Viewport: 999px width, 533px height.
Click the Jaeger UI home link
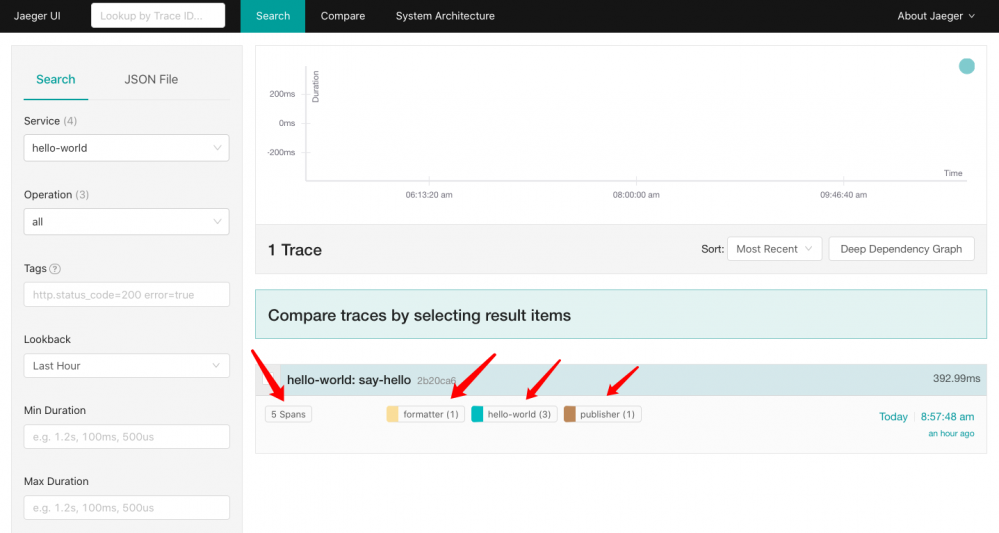click(37, 16)
